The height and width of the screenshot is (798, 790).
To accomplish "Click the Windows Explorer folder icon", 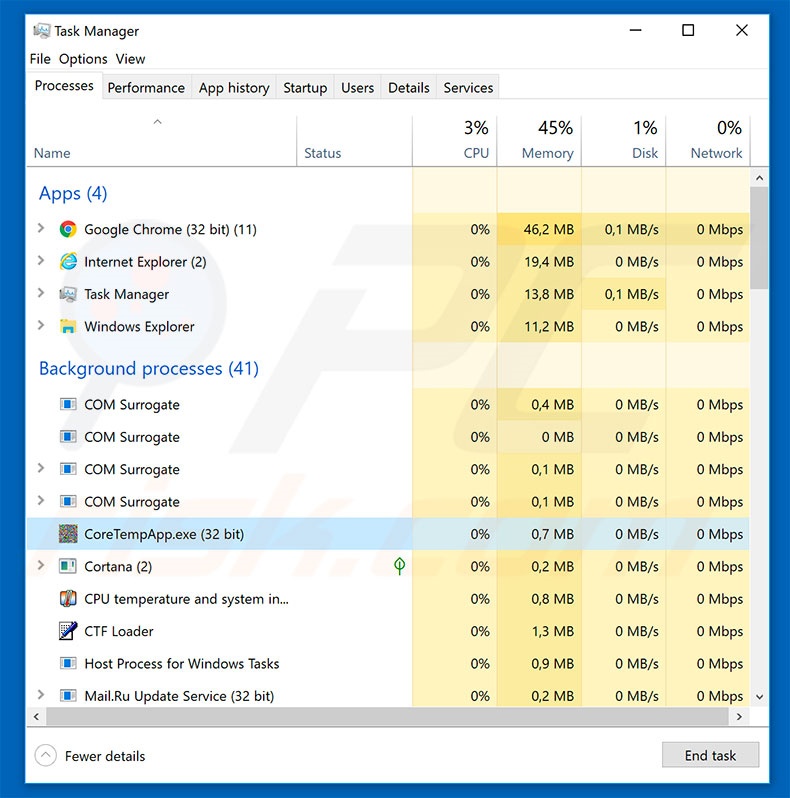I will (68, 327).
